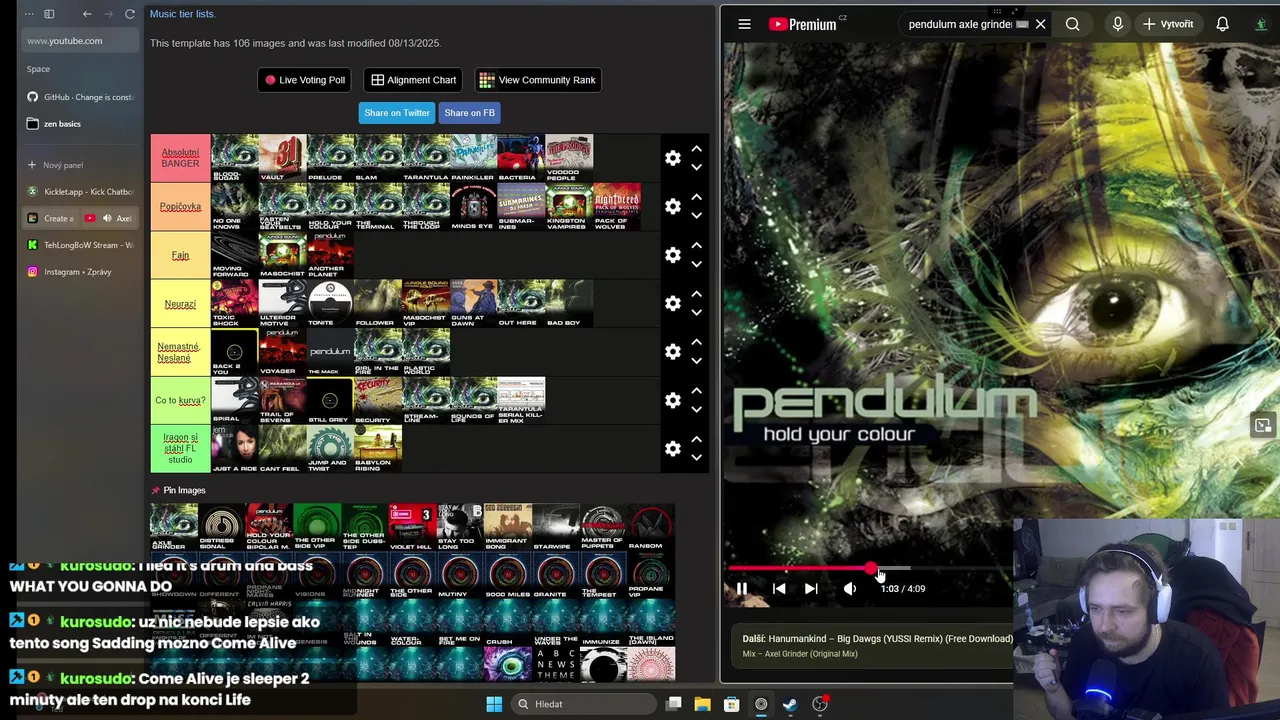Open settings gear for Popičovka row
This screenshot has height=720, width=1280.
tap(673, 206)
